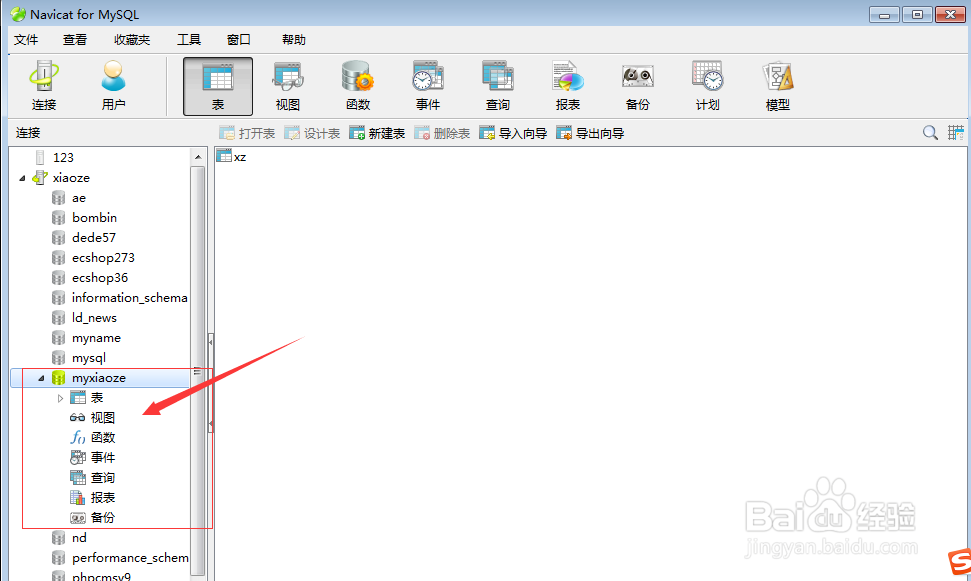Select the mysql database
The width and height of the screenshot is (971, 581).
[89, 358]
